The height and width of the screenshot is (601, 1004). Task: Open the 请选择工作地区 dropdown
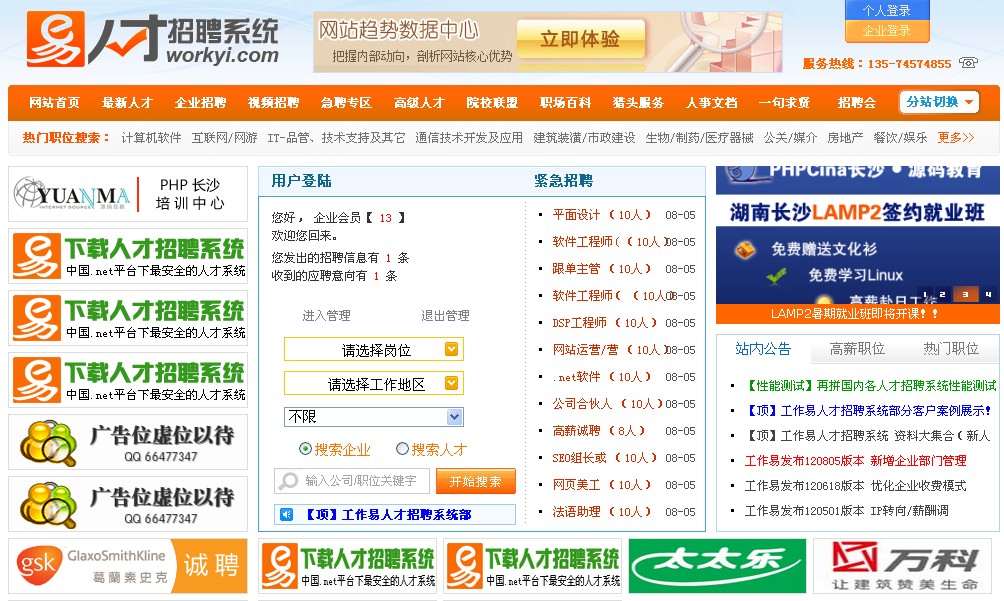point(374,383)
